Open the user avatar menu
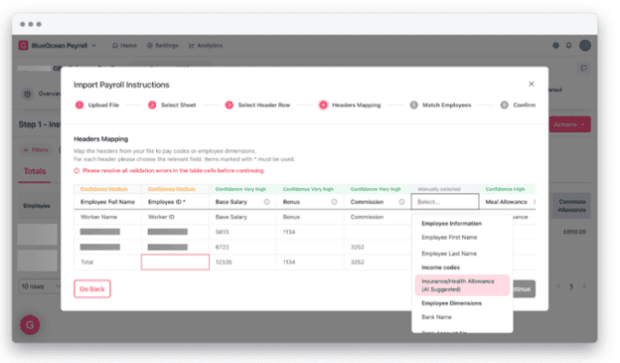Image resolution: width=620 pixels, height=363 pixels. 585,45
